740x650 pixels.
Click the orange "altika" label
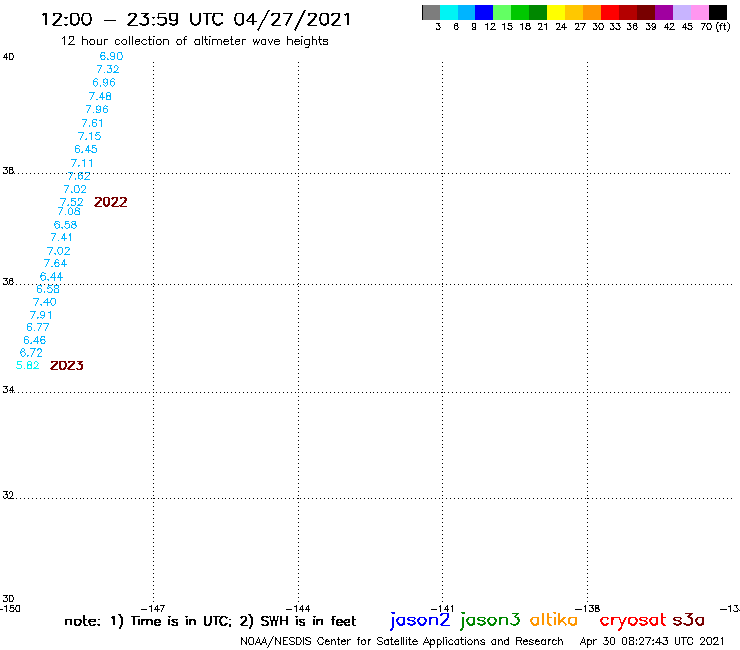(x=554, y=619)
